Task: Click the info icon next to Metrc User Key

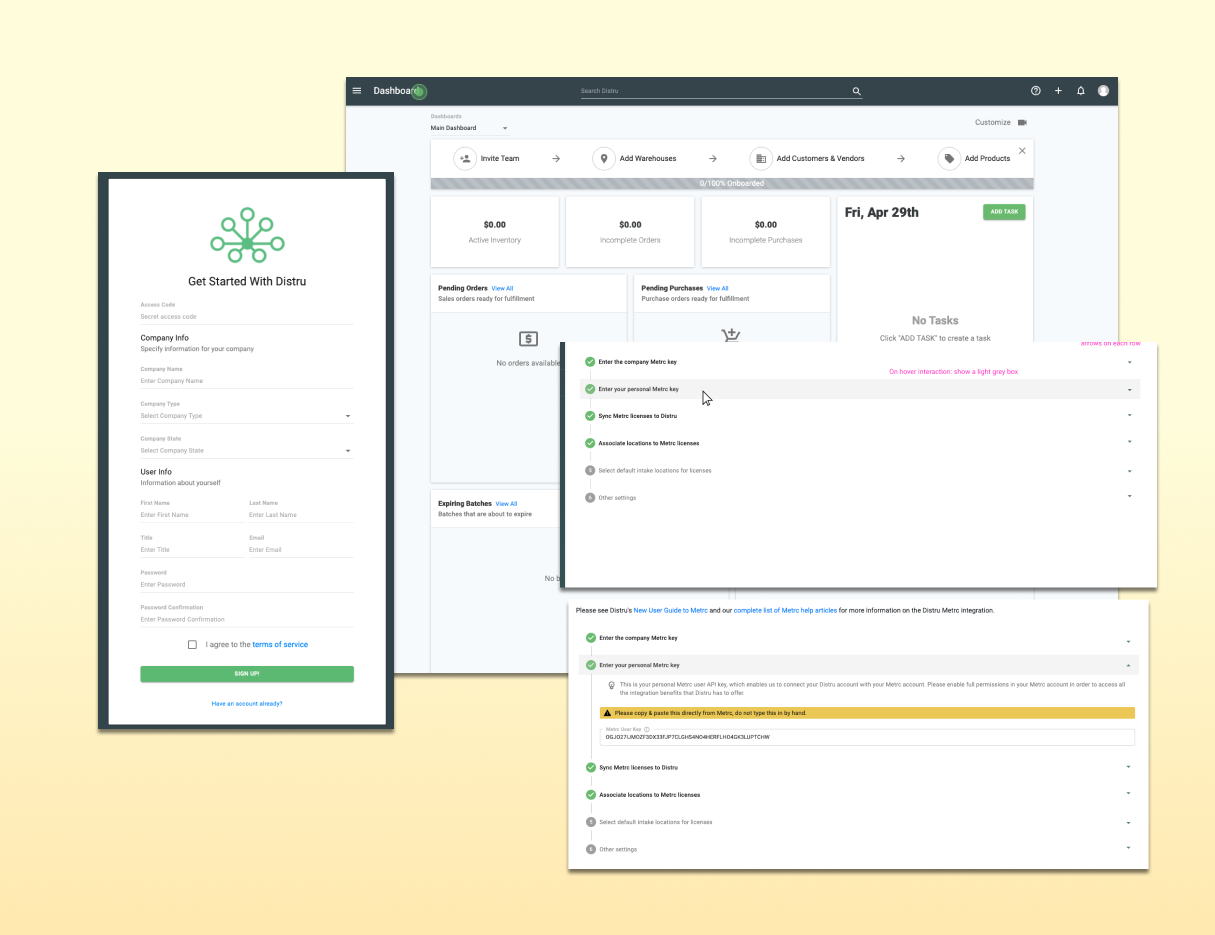Action: click(647, 729)
